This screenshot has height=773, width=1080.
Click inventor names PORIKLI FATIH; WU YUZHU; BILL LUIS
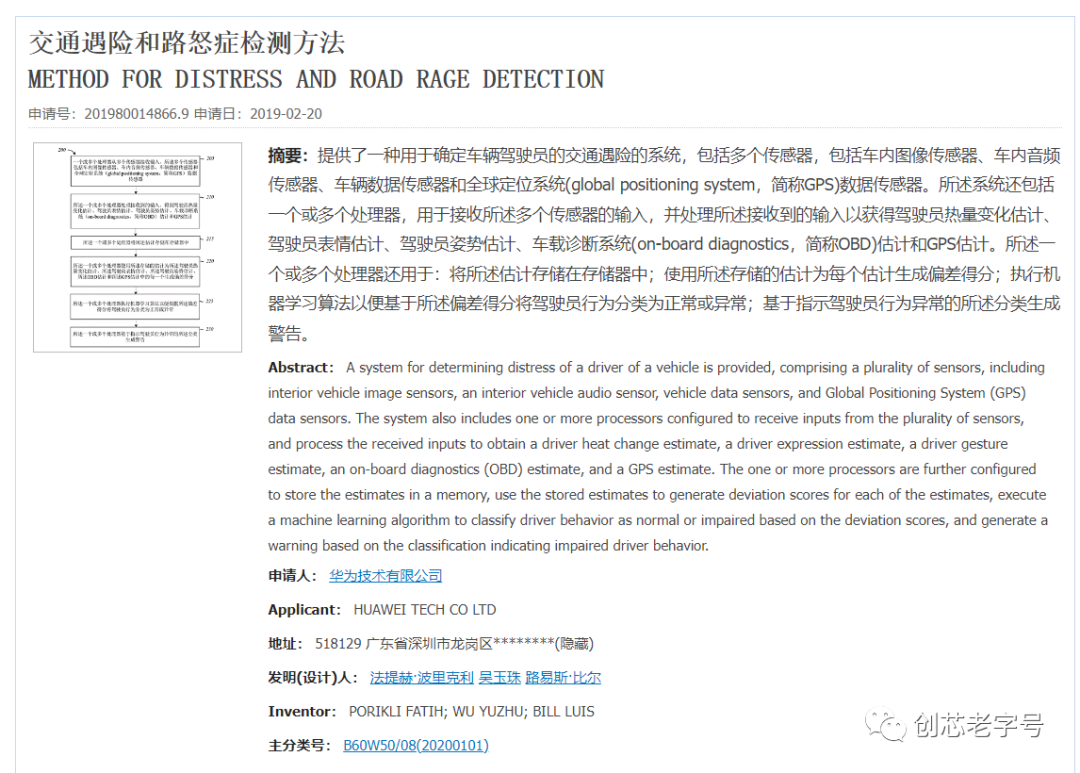(x=472, y=712)
